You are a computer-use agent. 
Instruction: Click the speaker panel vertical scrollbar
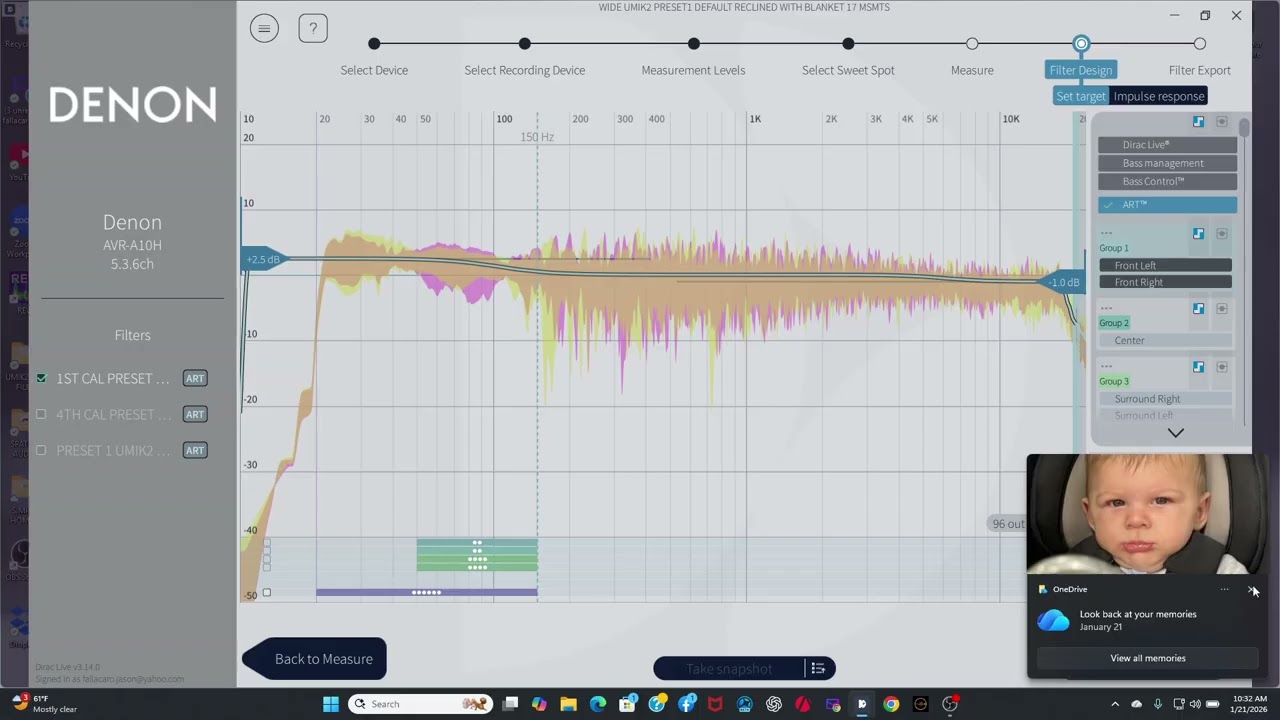pyautogui.click(x=1244, y=128)
